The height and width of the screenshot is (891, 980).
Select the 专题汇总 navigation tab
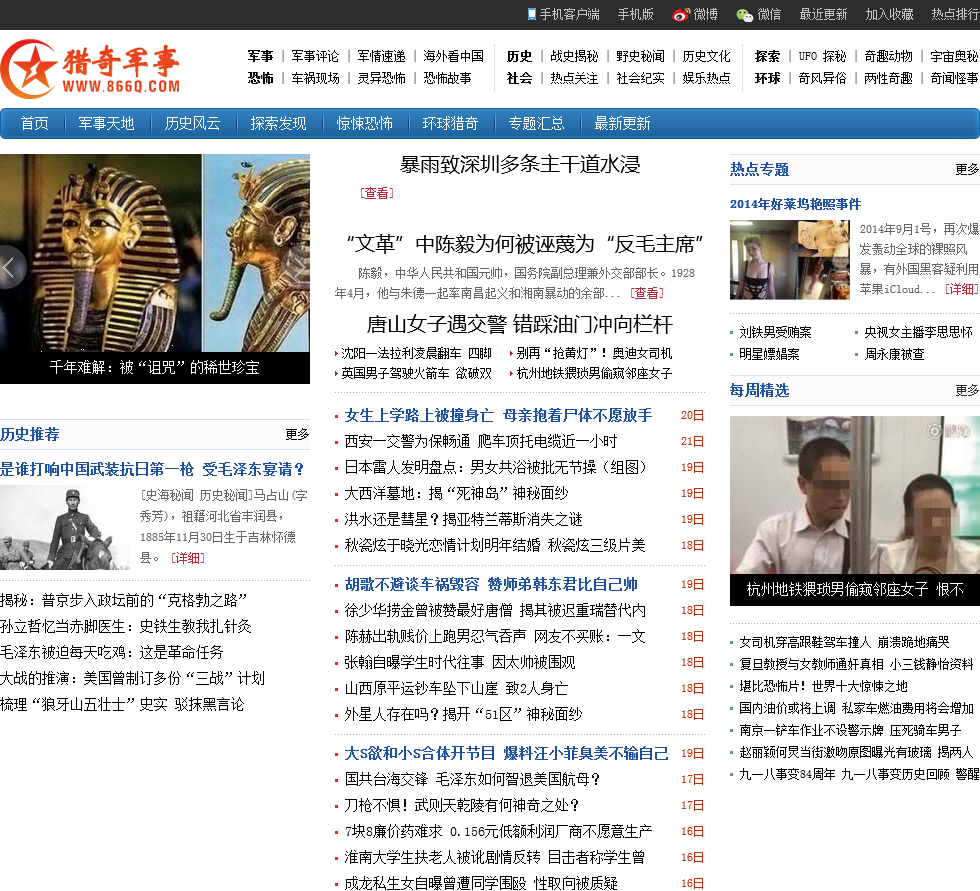(537, 124)
